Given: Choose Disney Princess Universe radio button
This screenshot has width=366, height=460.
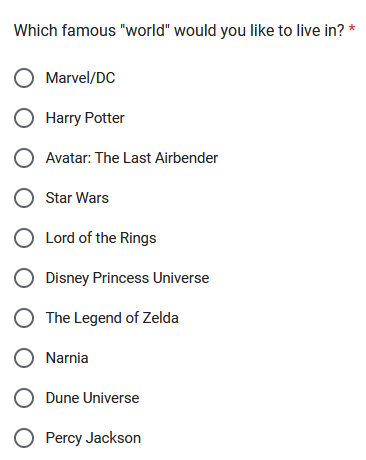Looking at the screenshot, I should click(24, 278).
